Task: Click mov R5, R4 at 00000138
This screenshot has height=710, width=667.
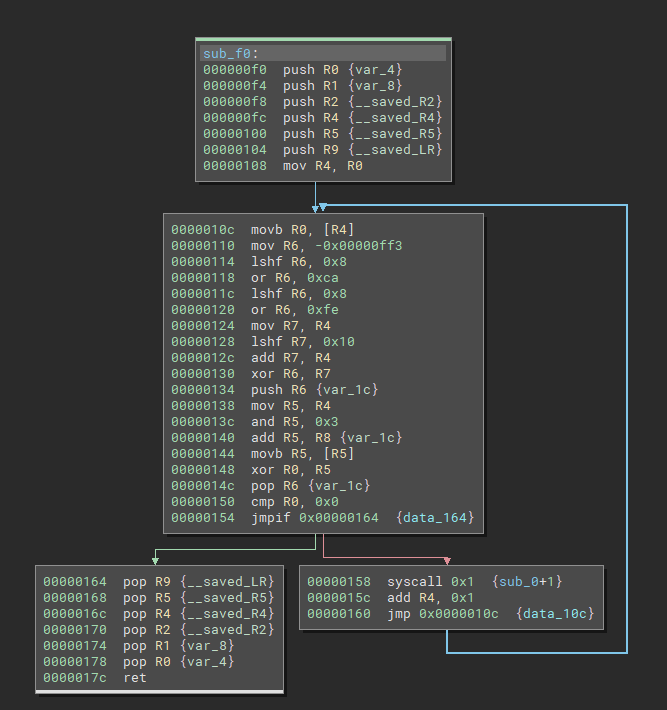Action: coord(251,406)
